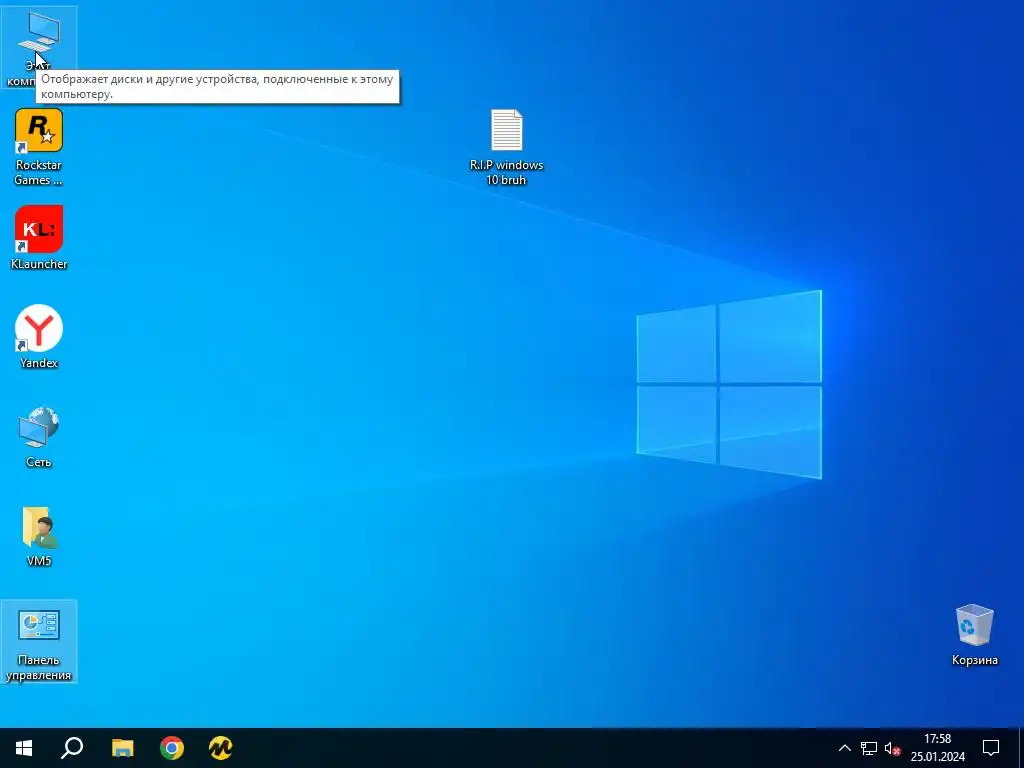The height and width of the screenshot is (768, 1024).
Task: Select the This PC desktop icon
Action: (39, 47)
